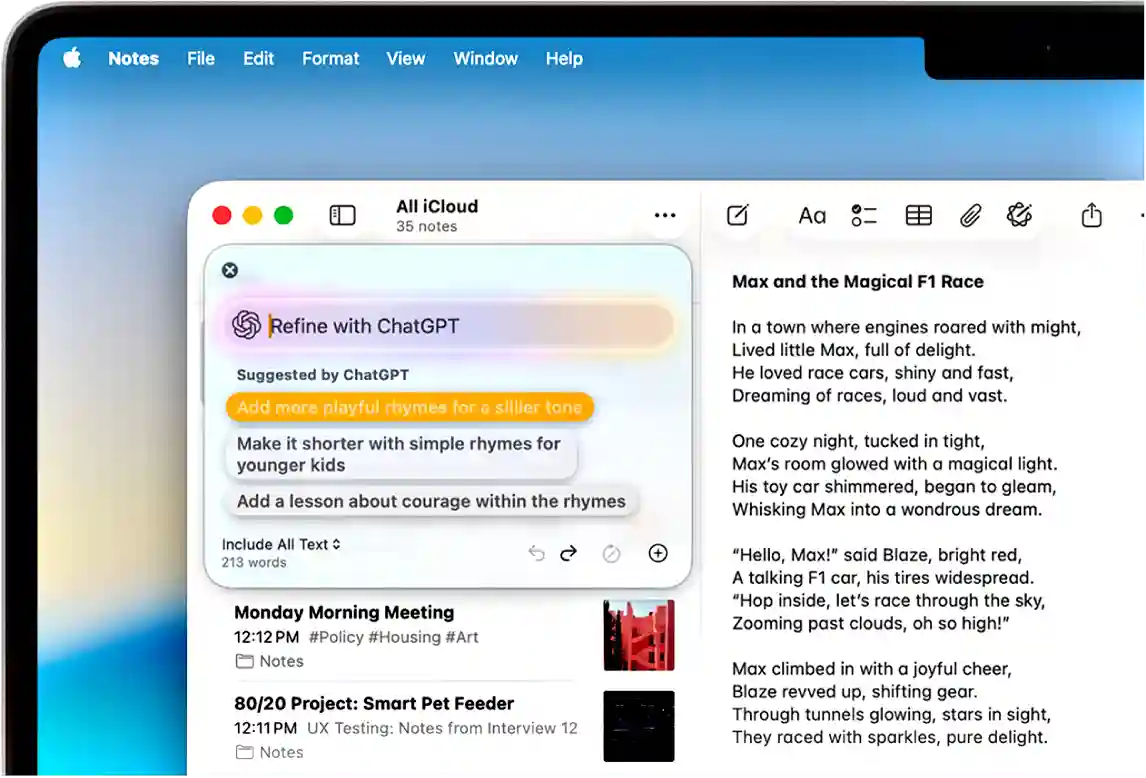Screen dimensions: 1146x778
Task: Click the ChatGPT logo icon in prompt field
Action: pyautogui.click(x=246, y=325)
